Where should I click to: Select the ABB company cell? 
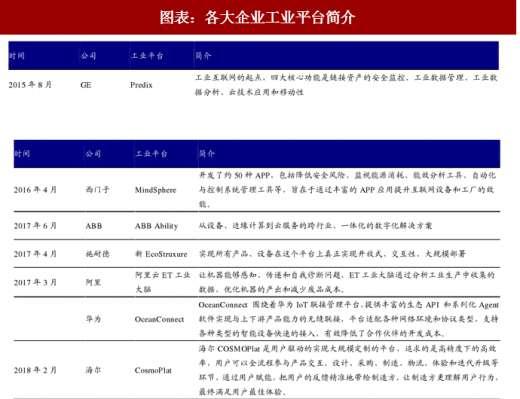[94, 226]
